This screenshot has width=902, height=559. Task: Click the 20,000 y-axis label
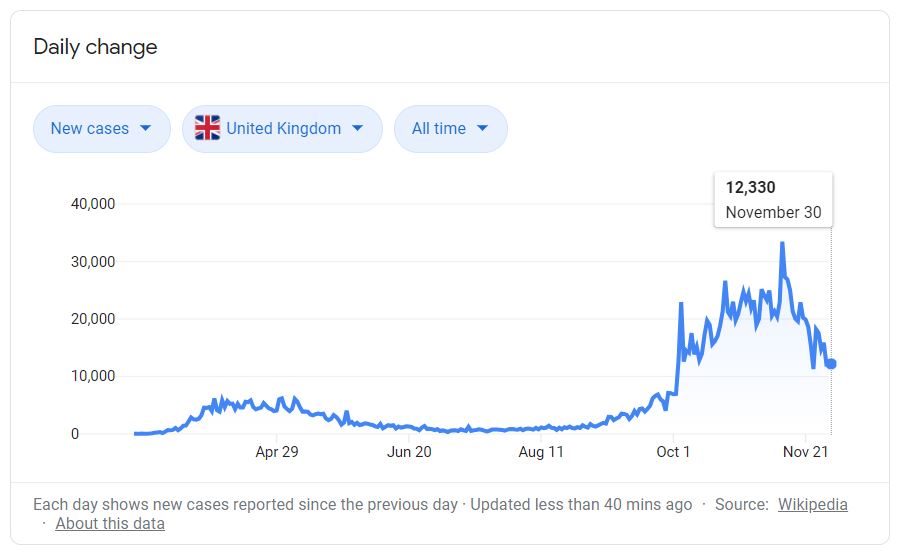(94, 319)
